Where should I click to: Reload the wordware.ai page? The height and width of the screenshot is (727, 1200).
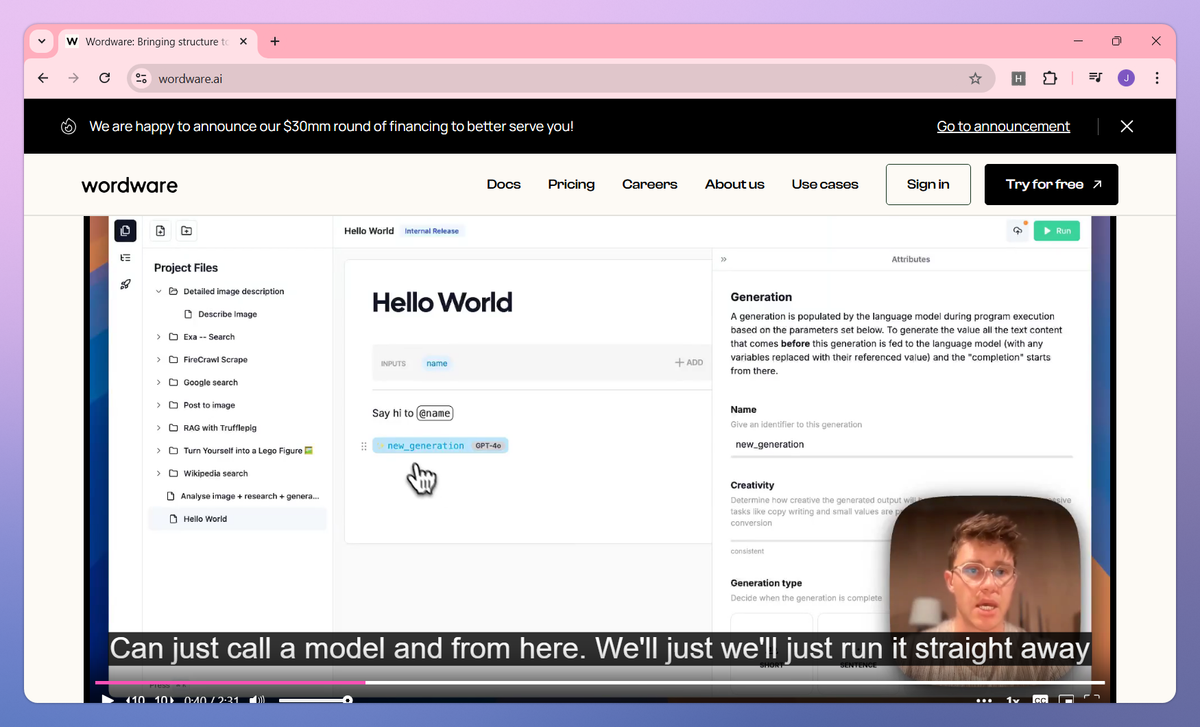click(104, 78)
